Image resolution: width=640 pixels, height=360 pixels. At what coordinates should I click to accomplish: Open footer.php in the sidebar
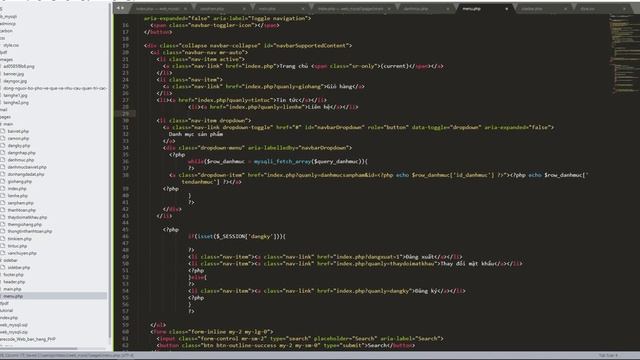(x=13, y=275)
